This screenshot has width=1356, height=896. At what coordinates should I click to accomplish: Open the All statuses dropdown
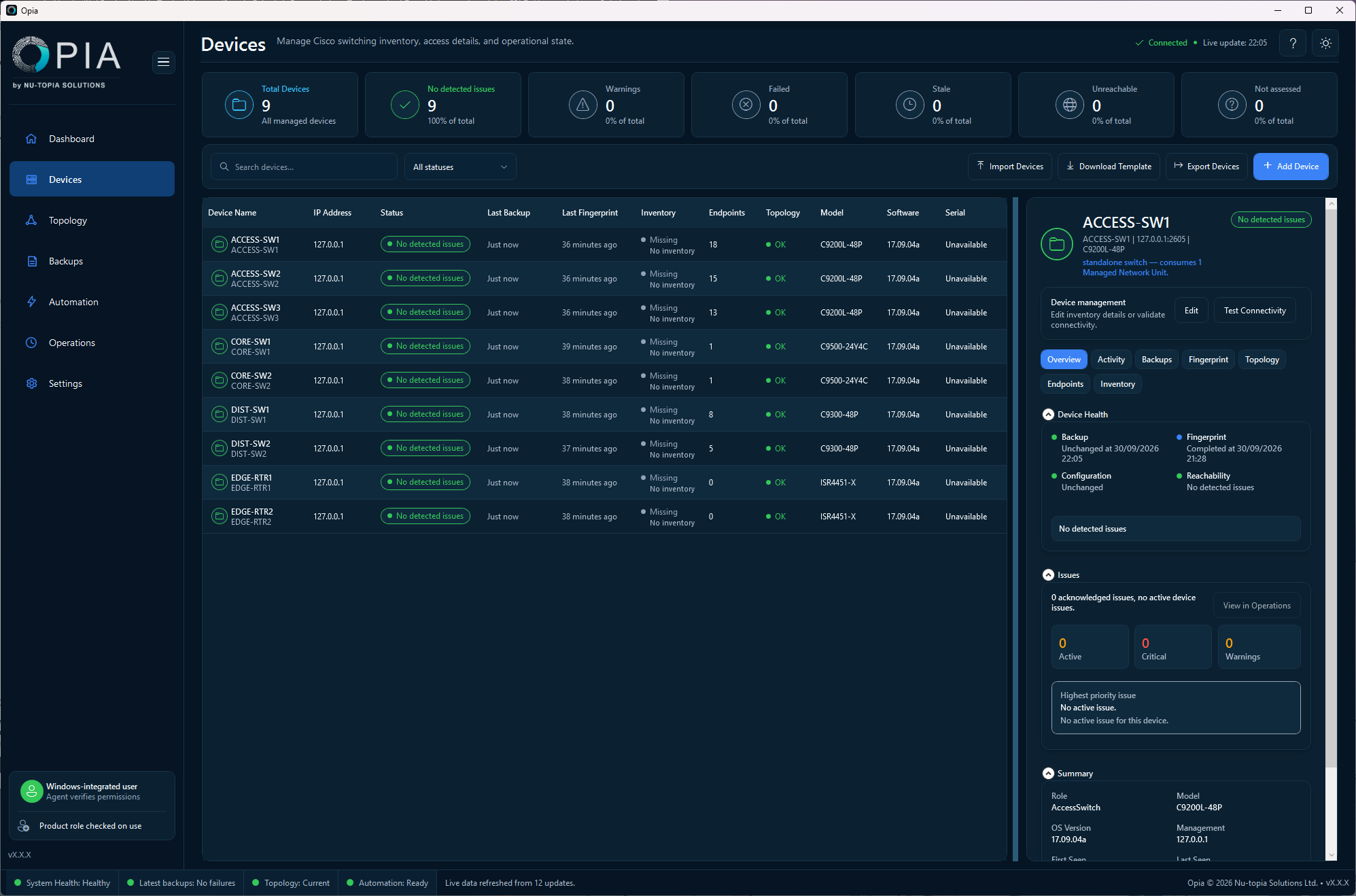pyautogui.click(x=460, y=167)
